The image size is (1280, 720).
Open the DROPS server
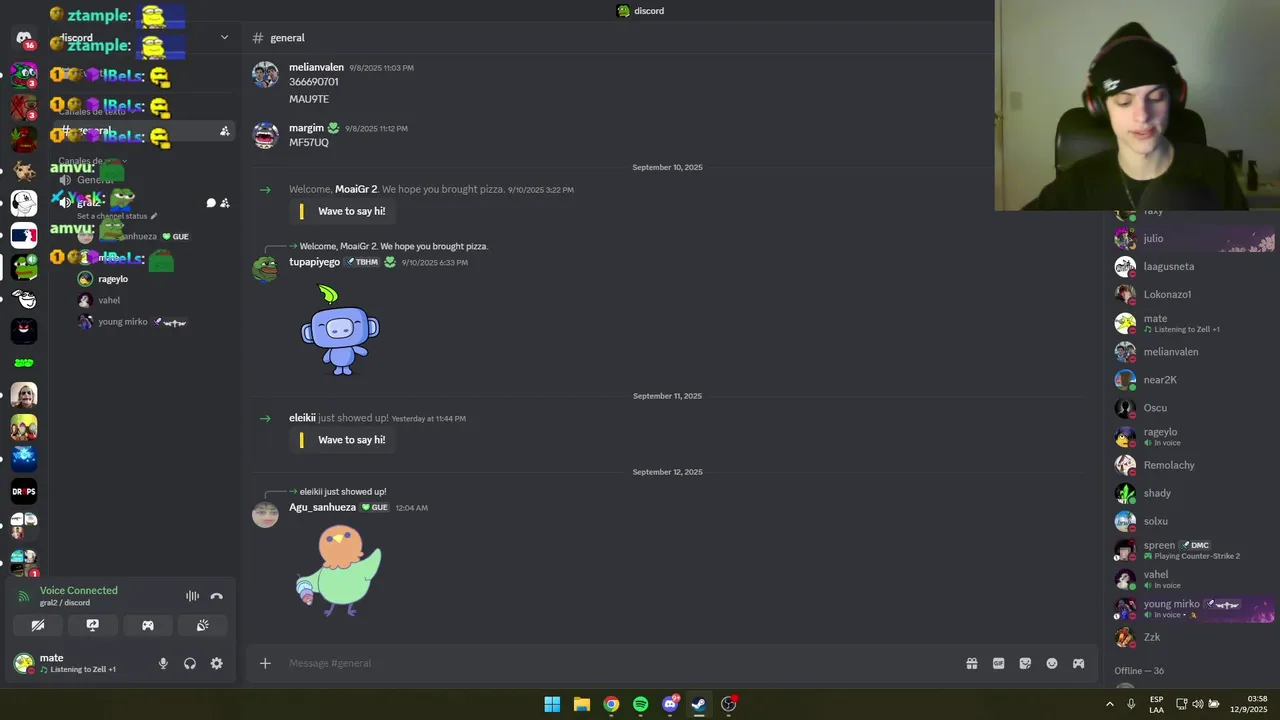point(24,491)
